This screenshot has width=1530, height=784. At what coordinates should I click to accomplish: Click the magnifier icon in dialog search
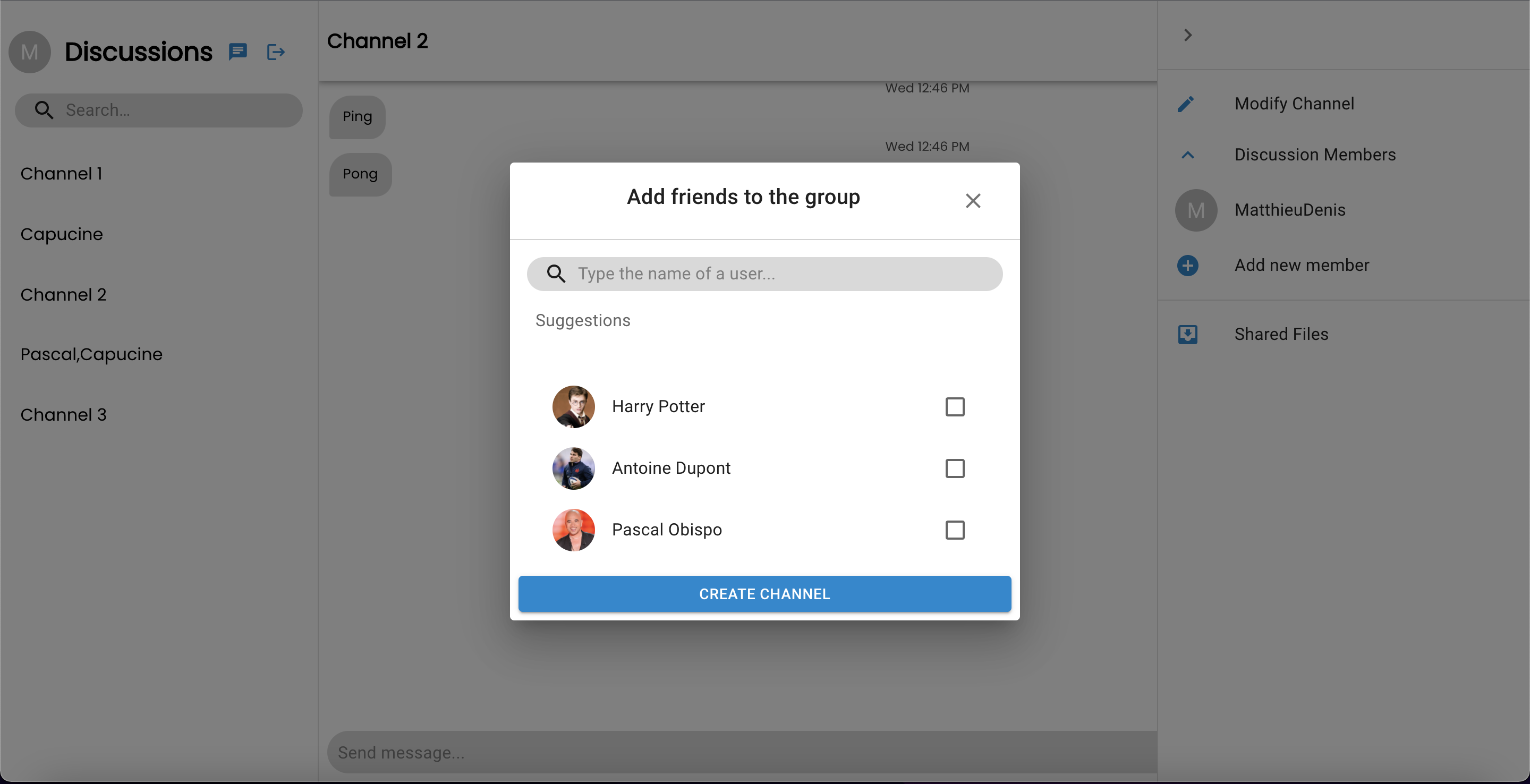(556, 274)
